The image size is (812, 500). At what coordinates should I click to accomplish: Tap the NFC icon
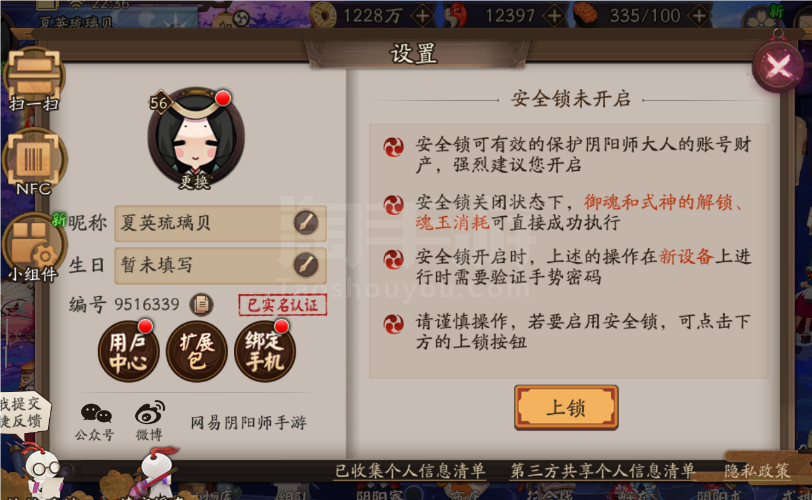(34, 162)
